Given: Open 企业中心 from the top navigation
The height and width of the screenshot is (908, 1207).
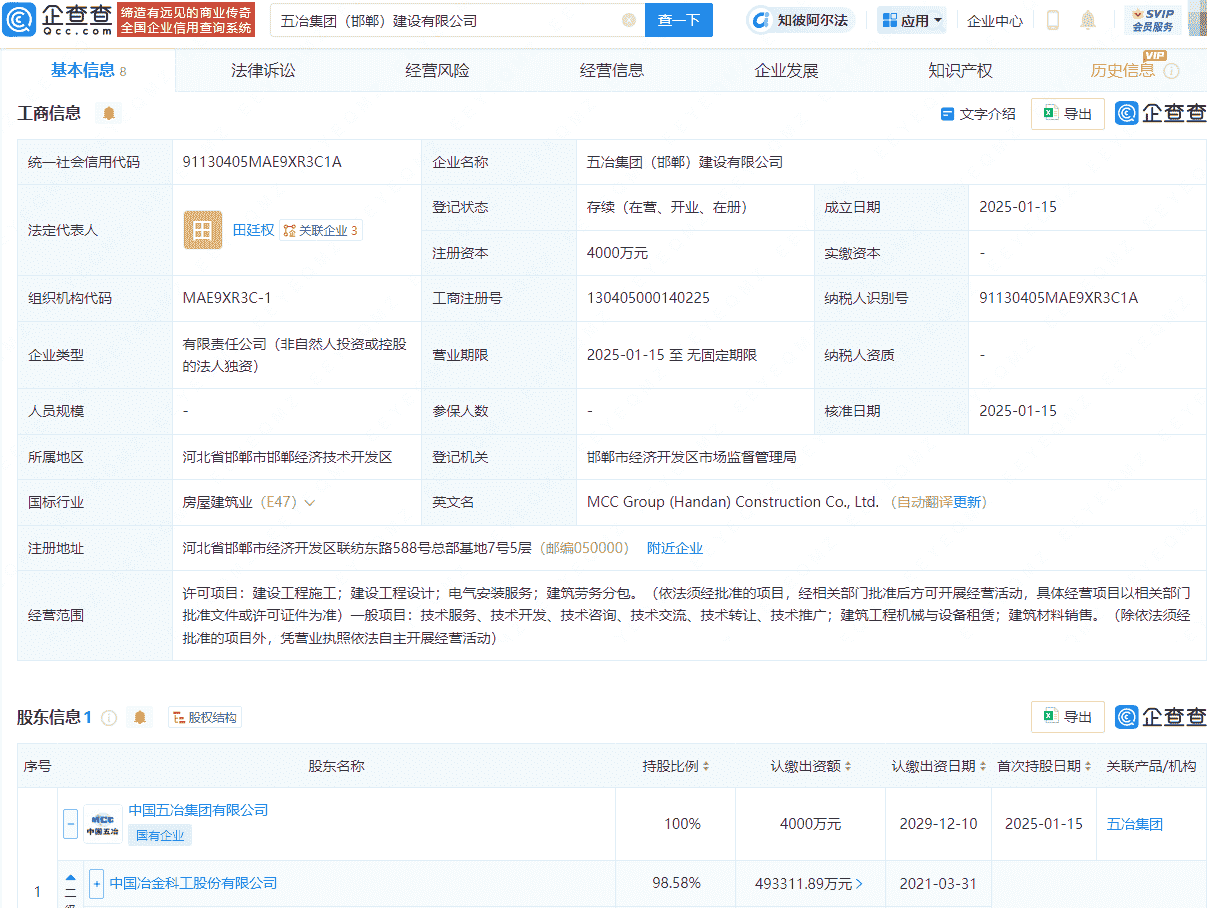Looking at the screenshot, I should (x=994, y=19).
